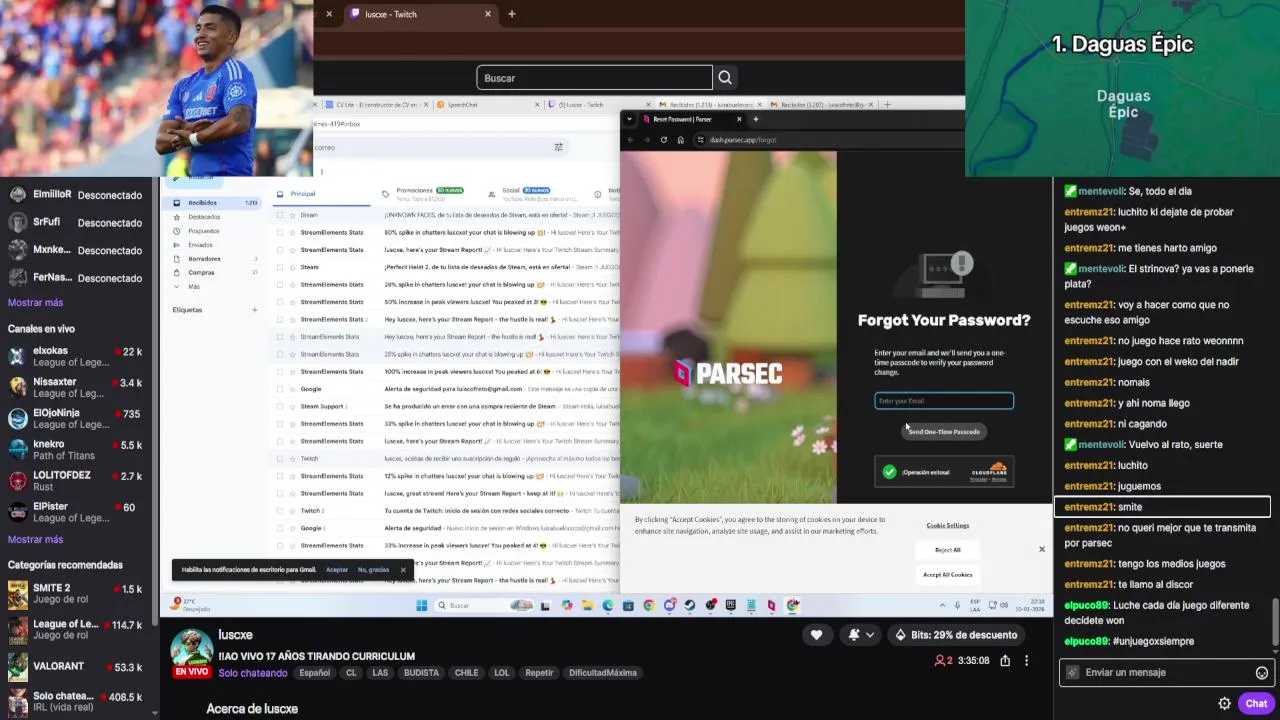Open the emote picker in chat input

(1262, 673)
